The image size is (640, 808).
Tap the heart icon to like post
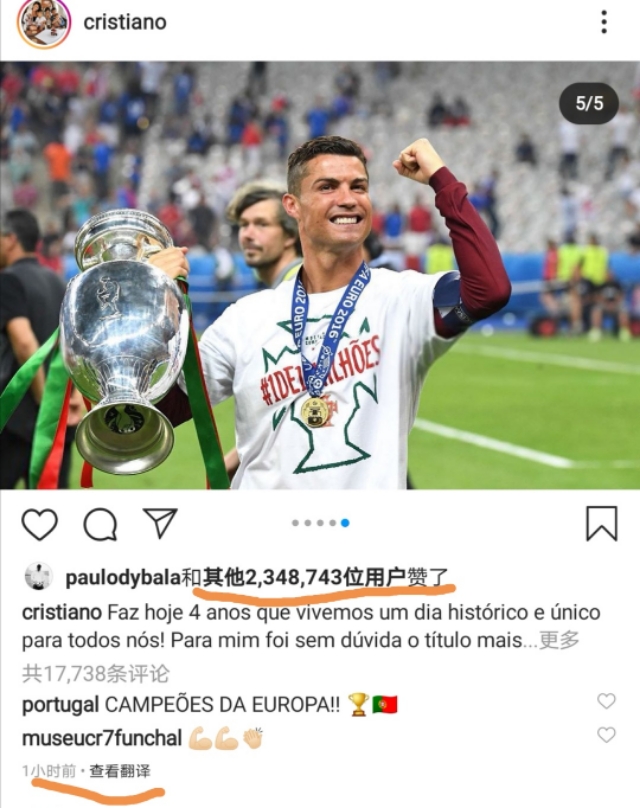coord(40,524)
